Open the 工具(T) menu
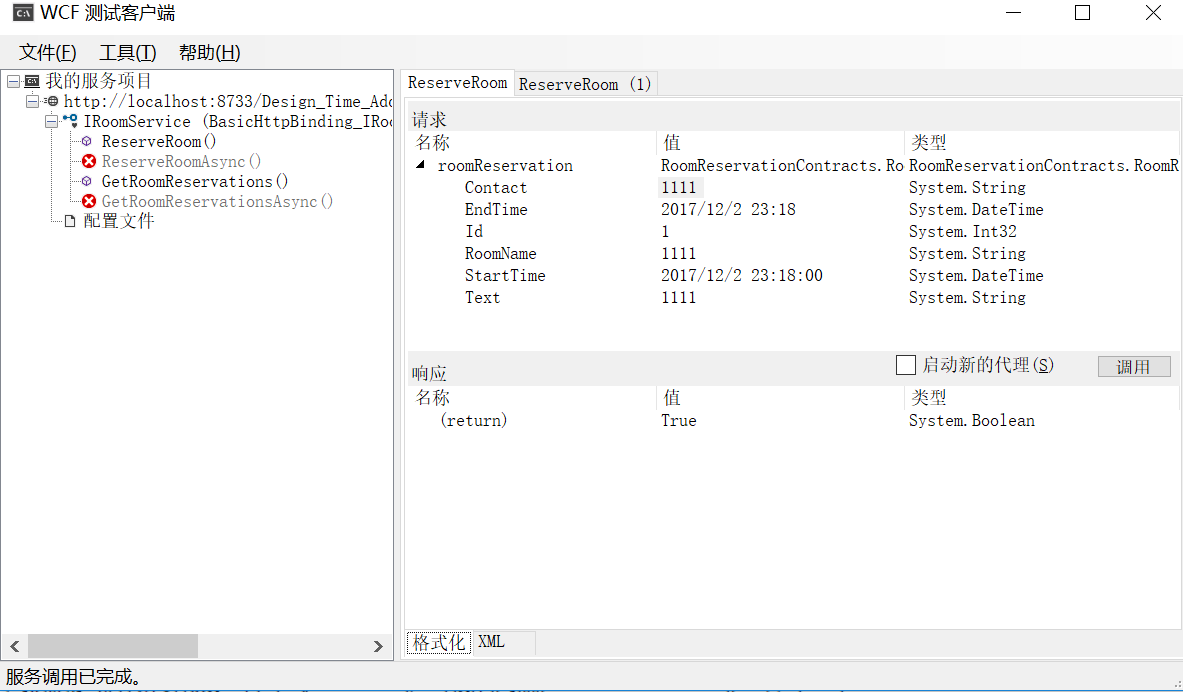The height and width of the screenshot is (692, 1183). pyautogui.click(x=128, y=52)
